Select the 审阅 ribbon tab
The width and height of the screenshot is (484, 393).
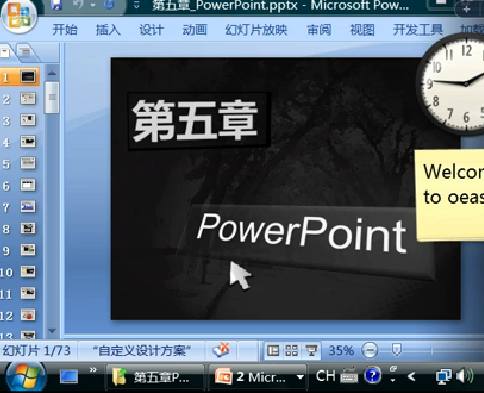click(x=319, y=30)
